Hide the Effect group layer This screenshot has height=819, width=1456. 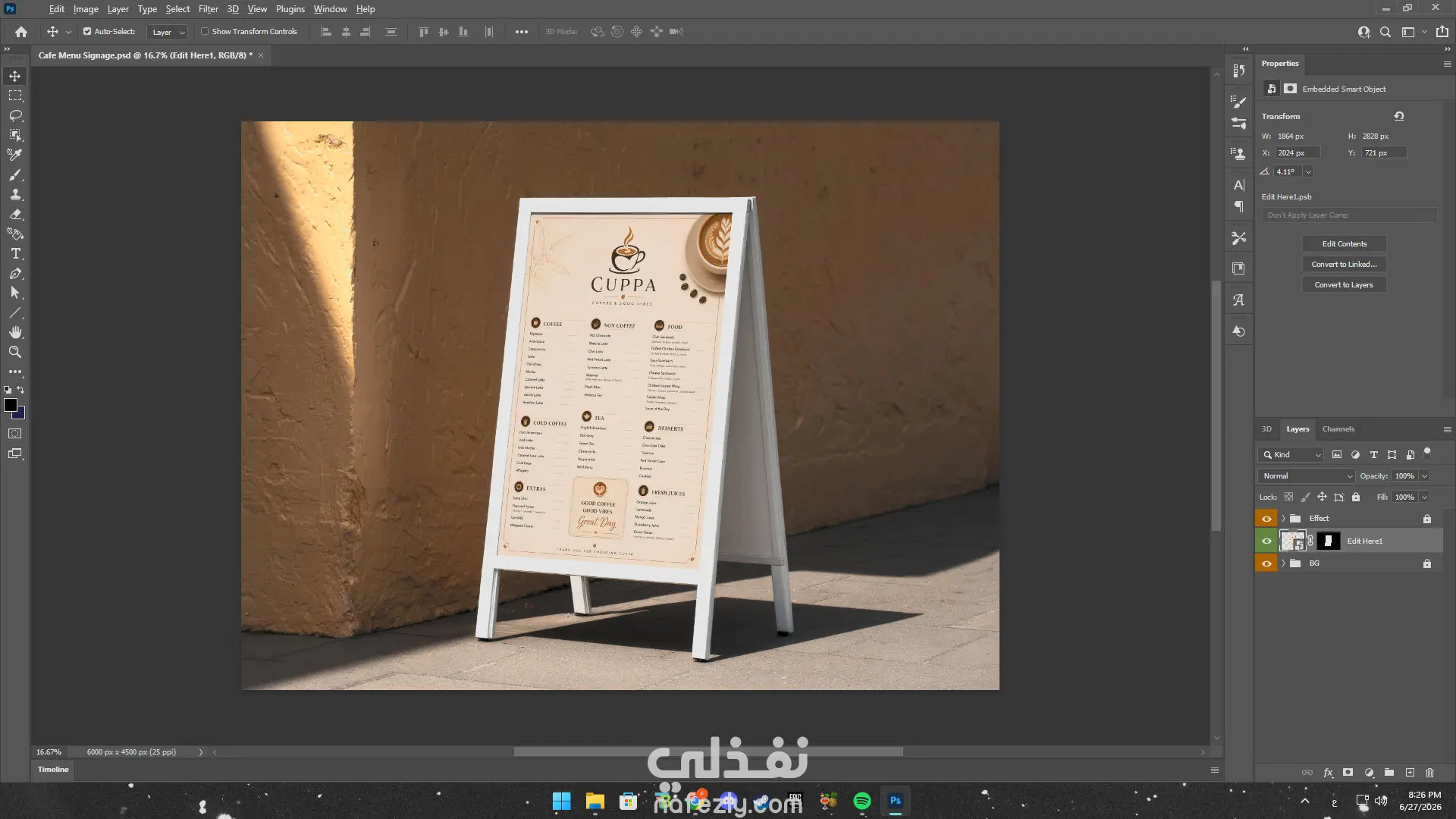coord(1266,519)
